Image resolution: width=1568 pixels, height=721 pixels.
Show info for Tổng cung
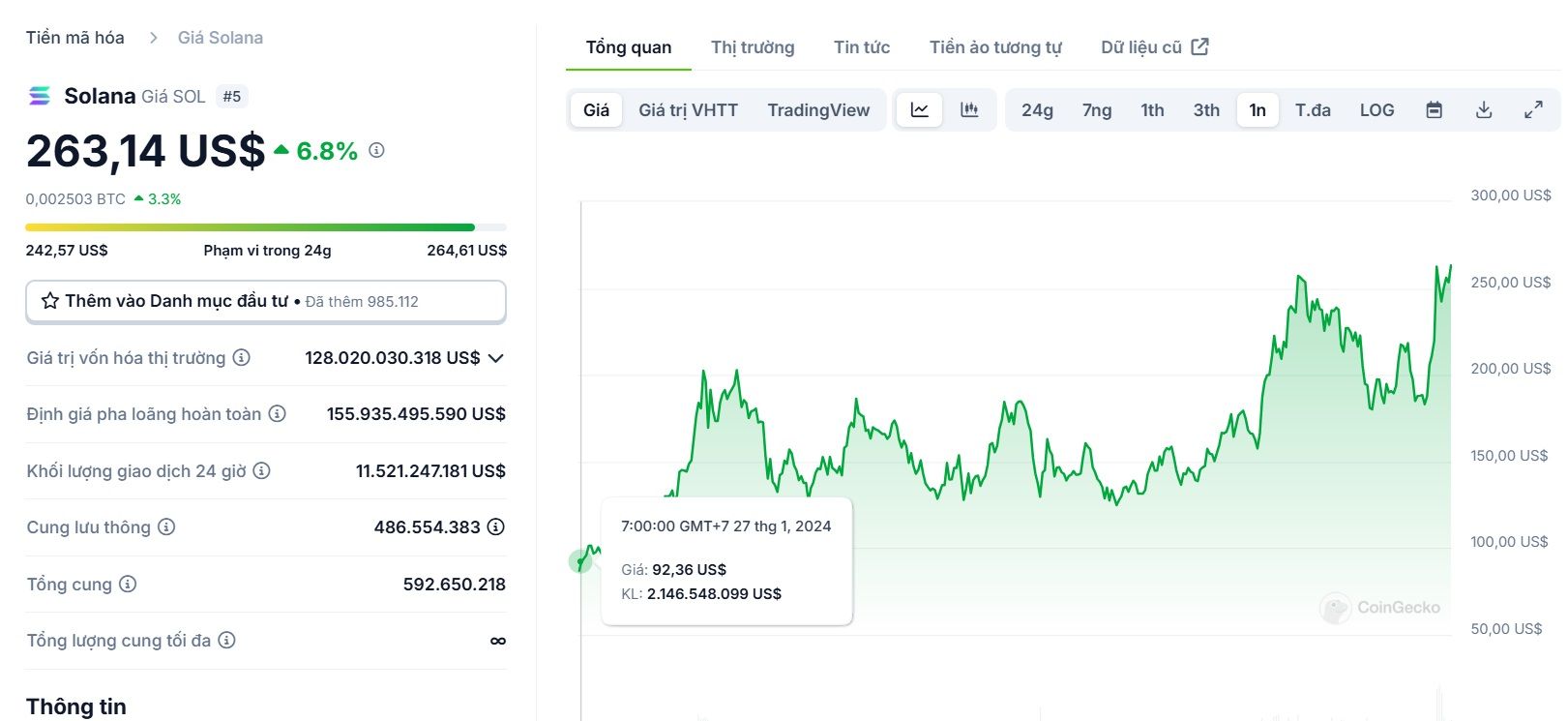pos(128,584)
